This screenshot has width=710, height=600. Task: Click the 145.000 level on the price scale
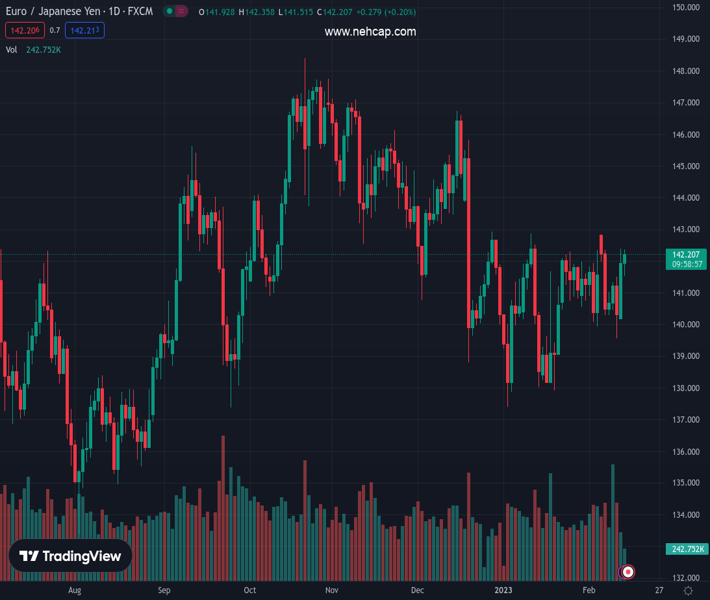pos(685,166)
